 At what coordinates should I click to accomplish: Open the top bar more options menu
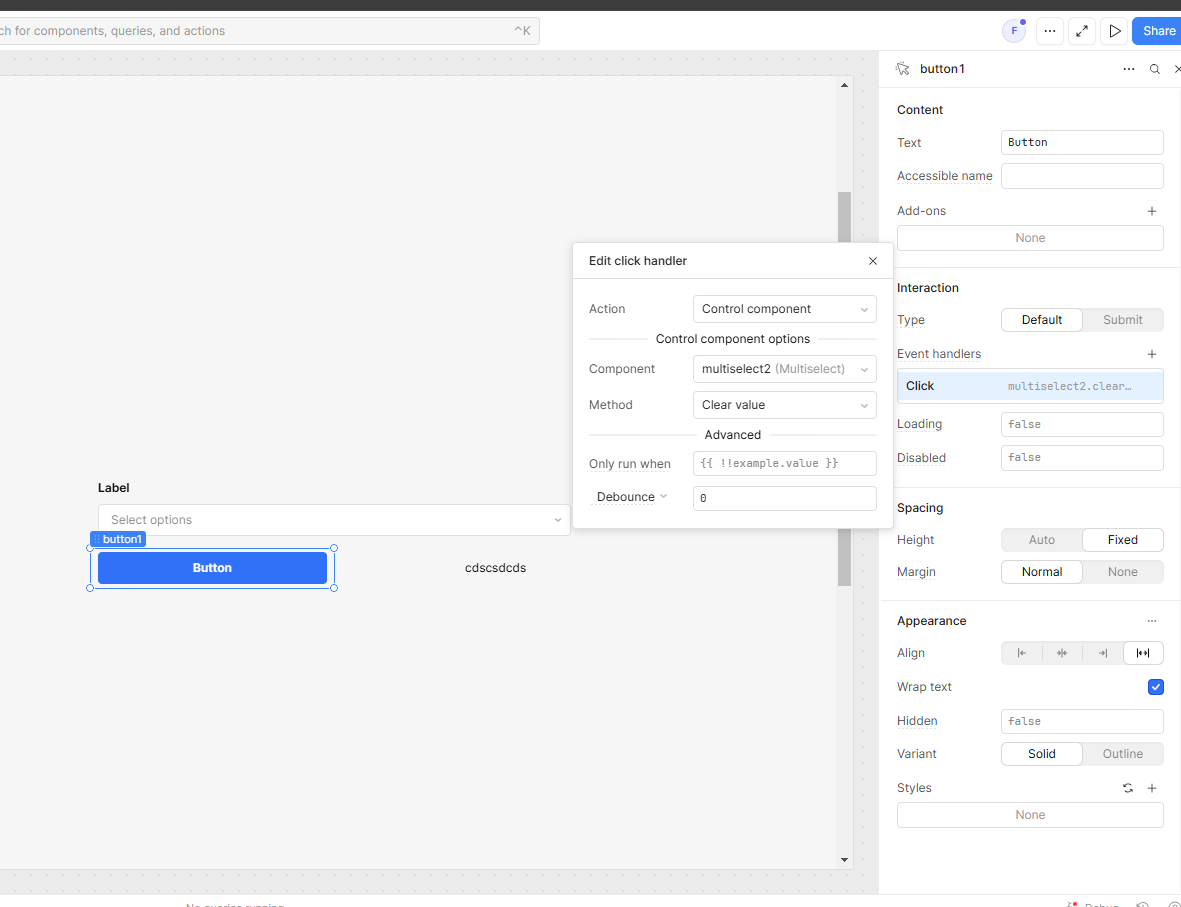[x=1049, y=31]
